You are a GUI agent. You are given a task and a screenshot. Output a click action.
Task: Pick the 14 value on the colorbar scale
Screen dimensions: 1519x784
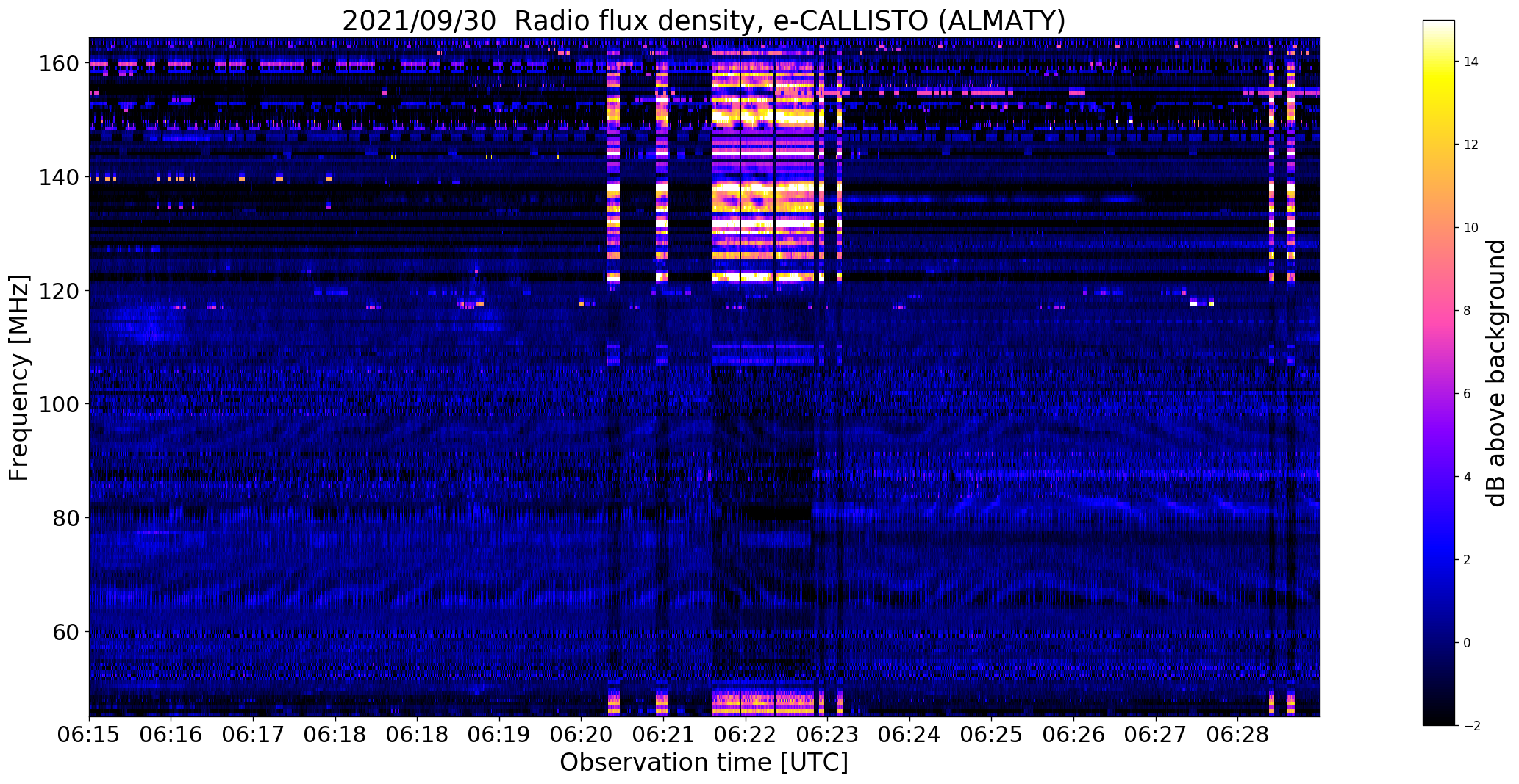[x=1471, y=62]
